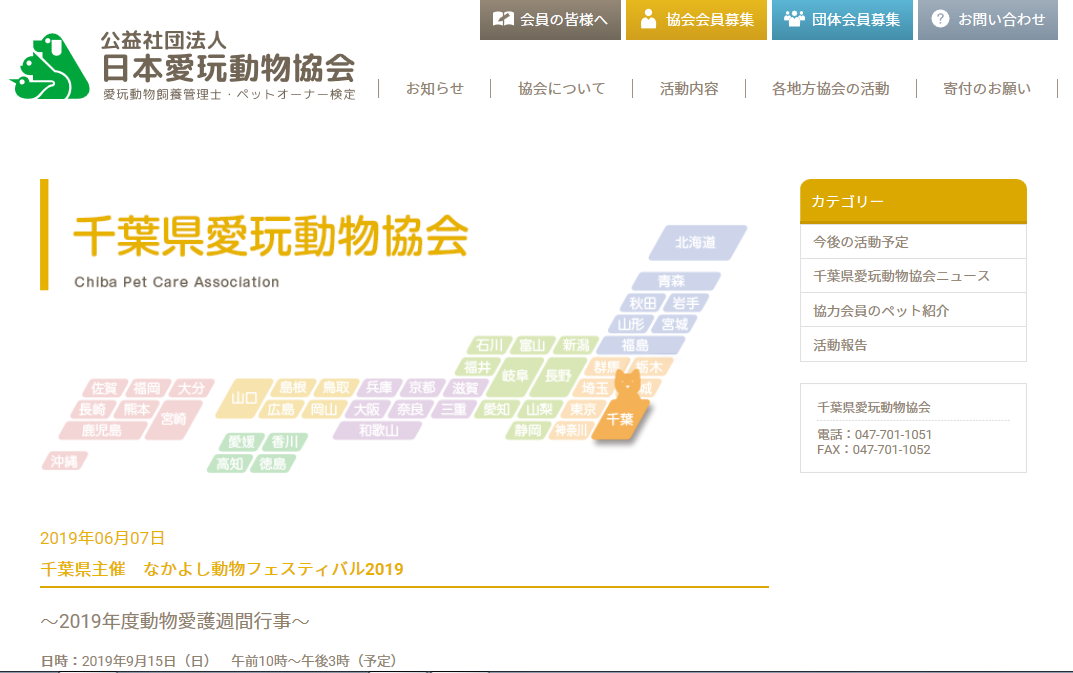
Task: Open the 寄付のお願い menu item
Action: tap(987, 88)
